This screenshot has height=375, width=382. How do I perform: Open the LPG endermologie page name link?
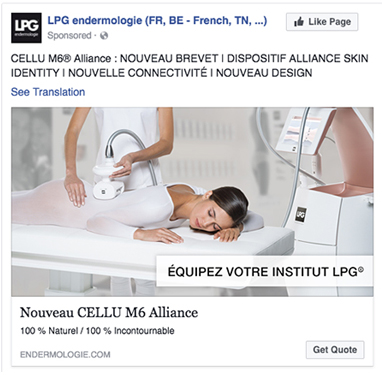tap(157, 21)
